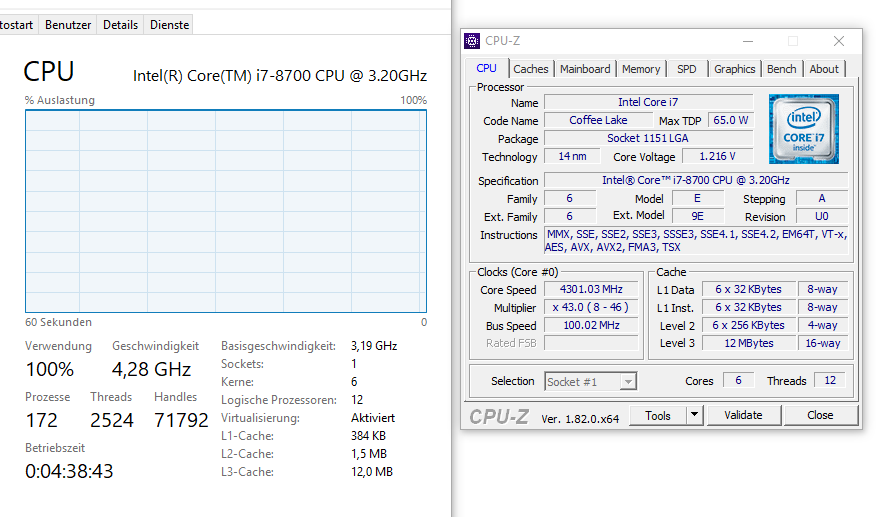Click the Max TDP 65.0 W value

731,120
